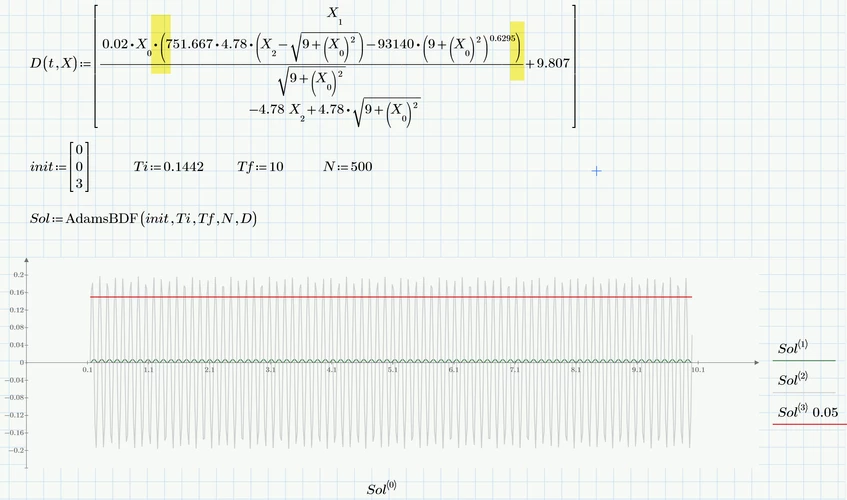Click the 0.1 x-axis start tick label
This screenshot has width=847, height=500.
tap(88, 370)
